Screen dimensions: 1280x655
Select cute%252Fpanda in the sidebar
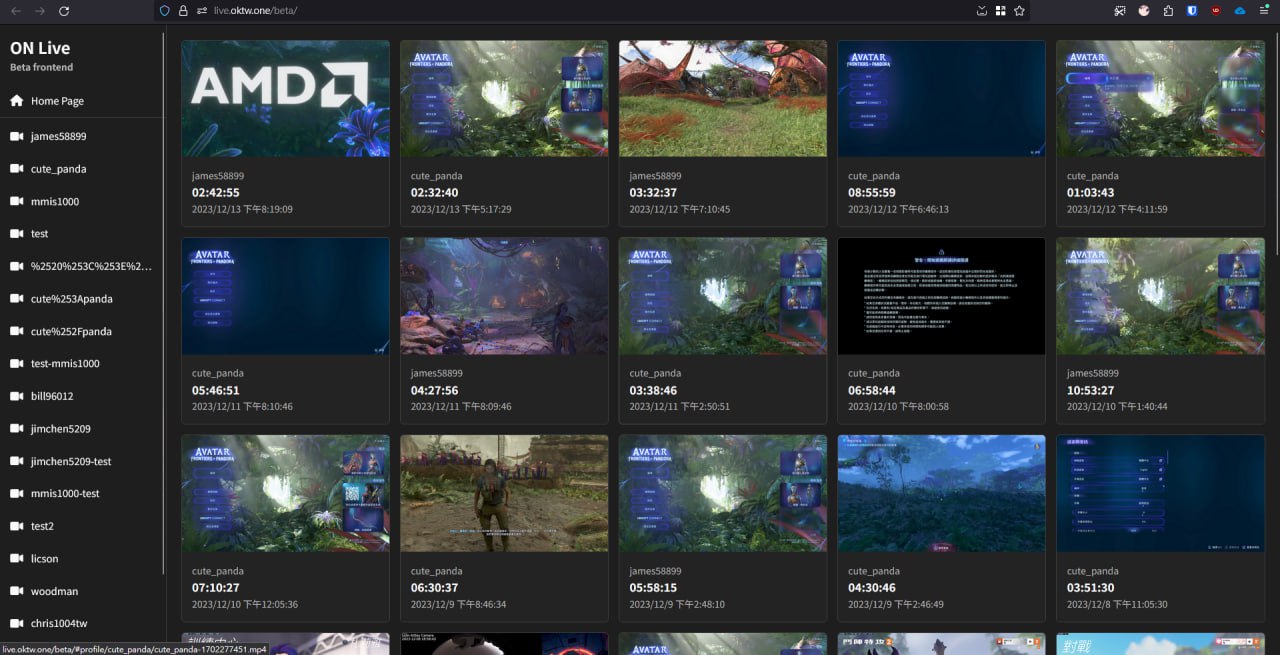[x=81, y=331]
